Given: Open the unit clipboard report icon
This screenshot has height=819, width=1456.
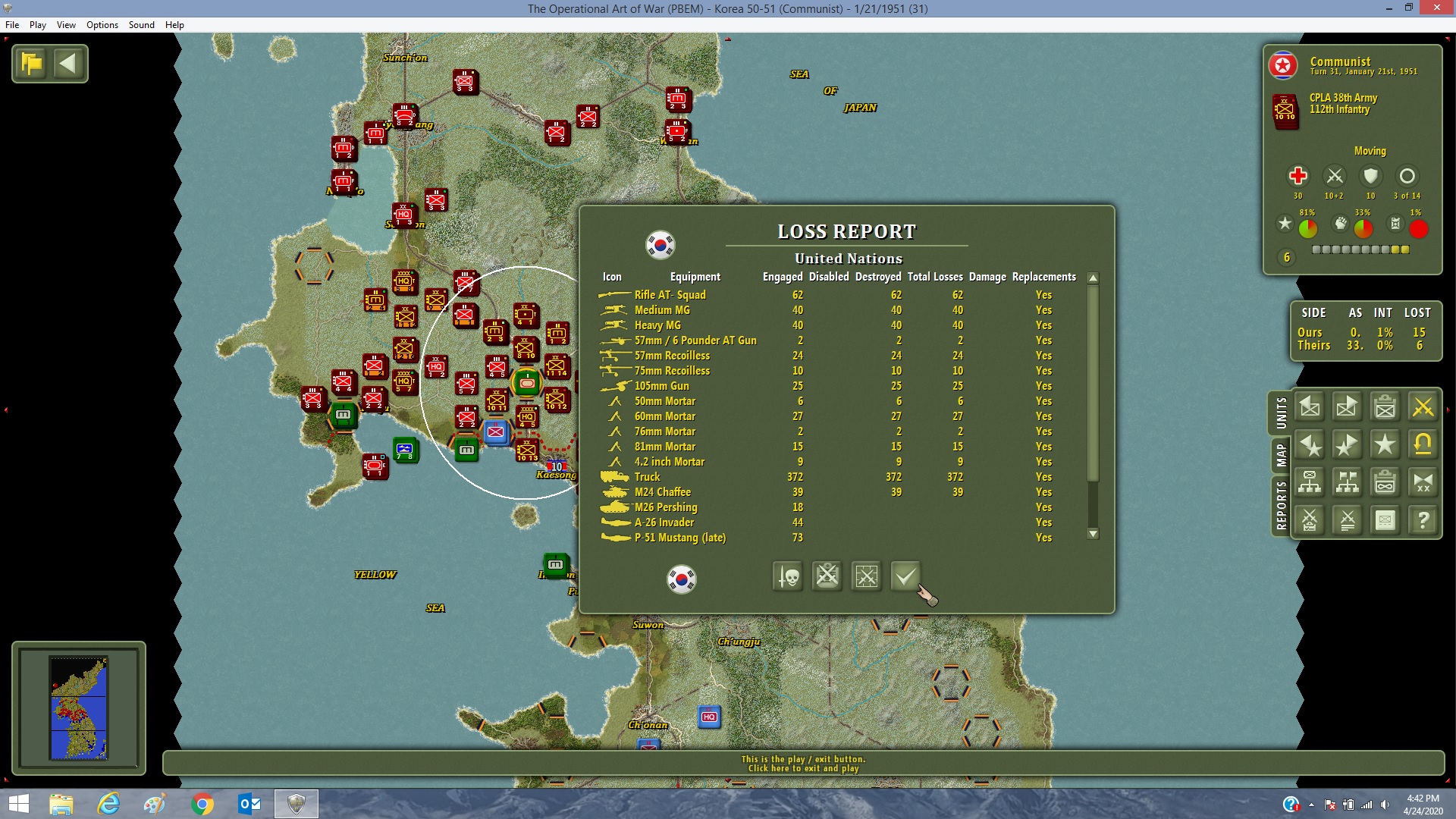Looking at the screenshot, I should (x=1385, y=407).
